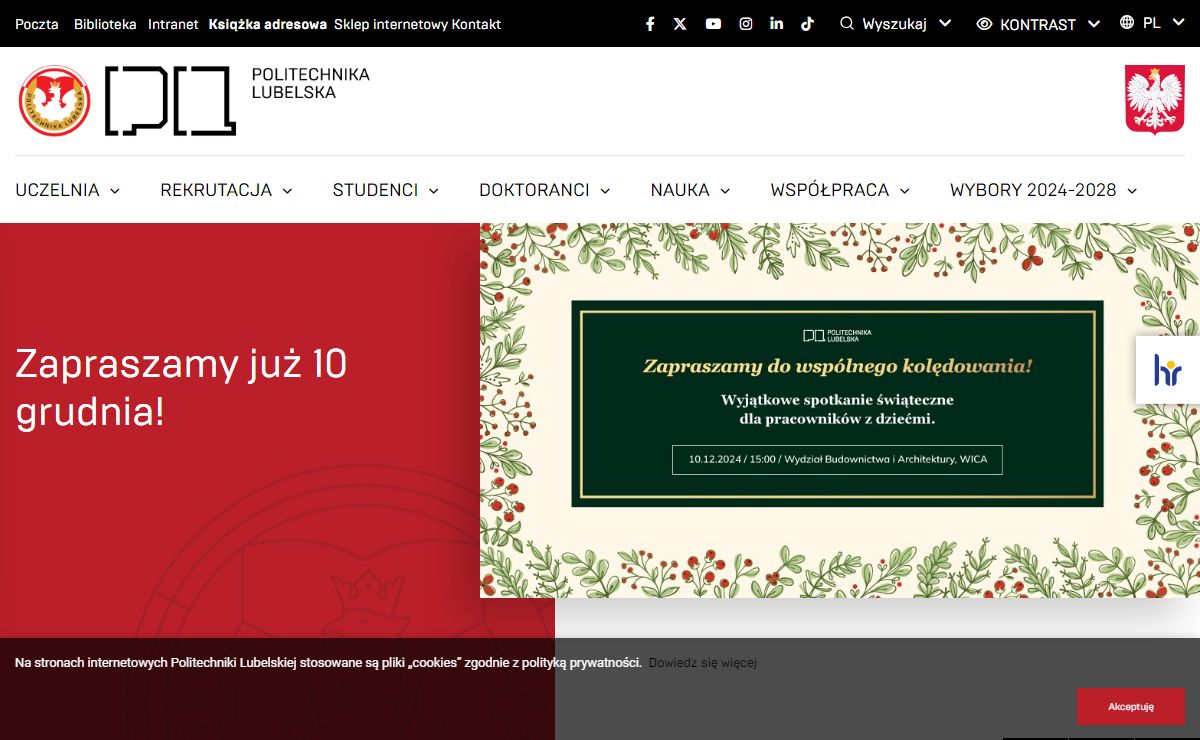Expand the WYBORY 2024-2028 menu
Image resolution: width=1200 pixels, height=740 pixels.
1044,190
